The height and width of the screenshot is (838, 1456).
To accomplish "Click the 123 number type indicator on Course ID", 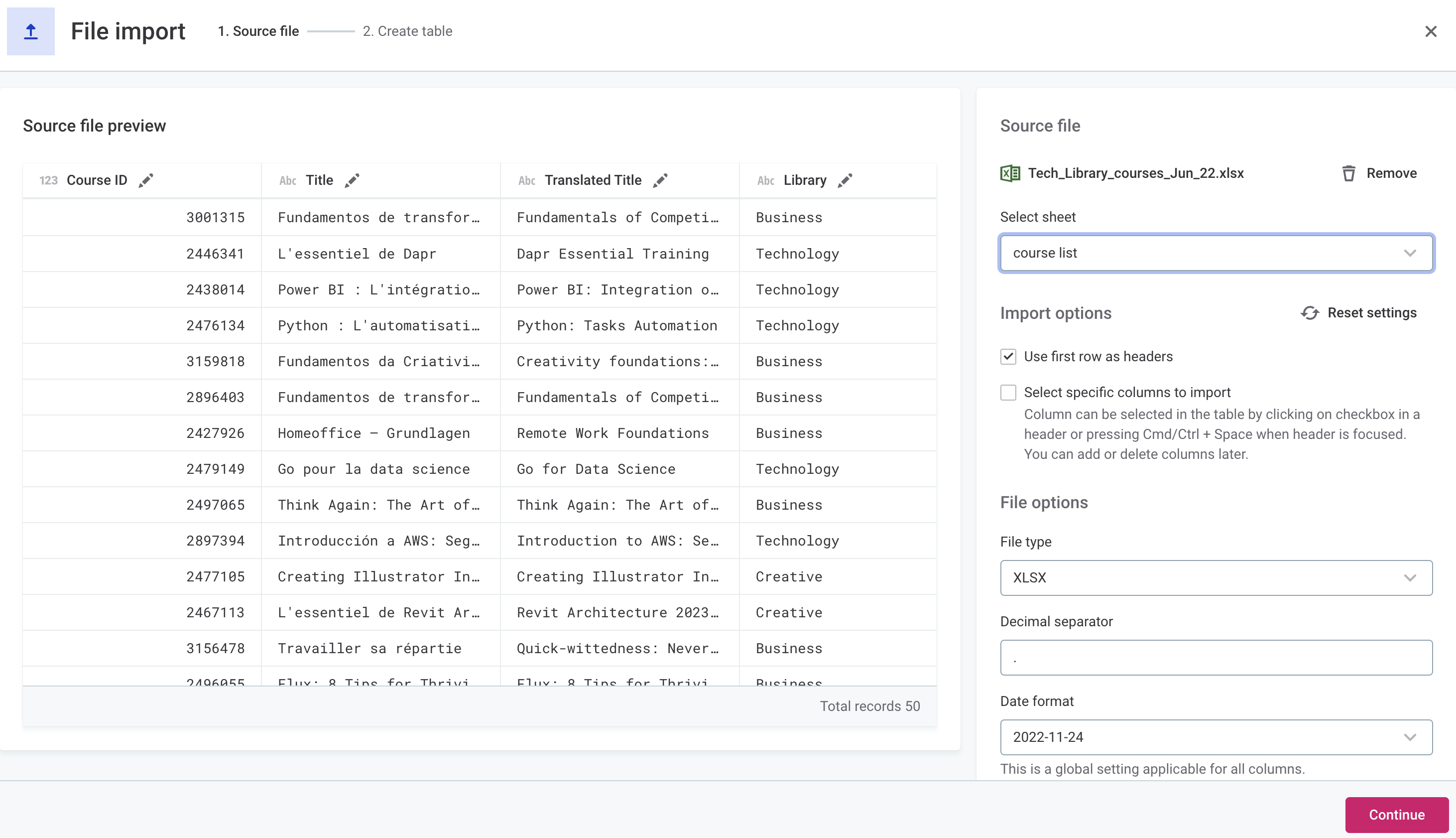I will pyautogui.click(x=48, y=180).
